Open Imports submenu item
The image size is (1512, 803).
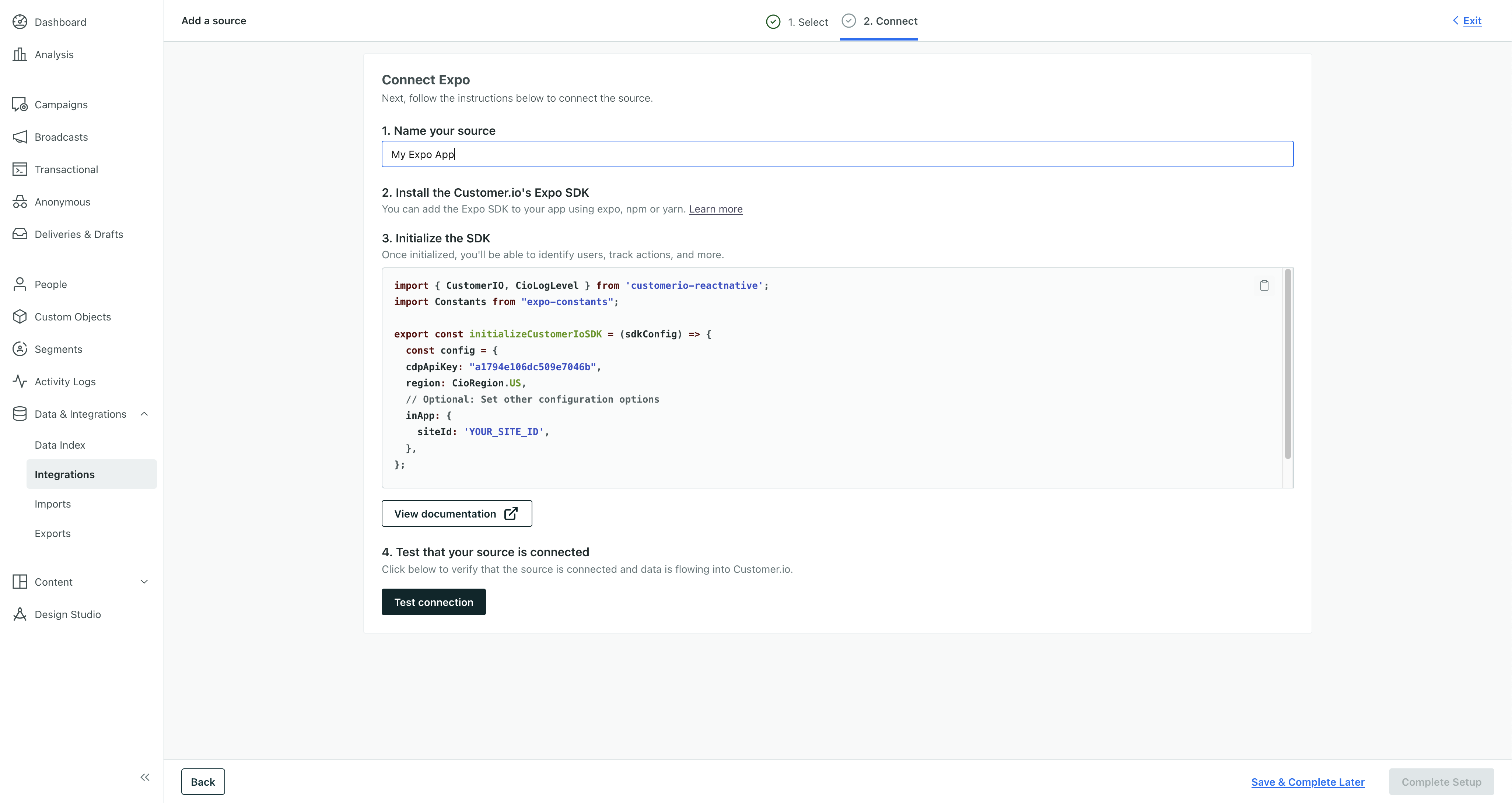[x=53, y=504]
